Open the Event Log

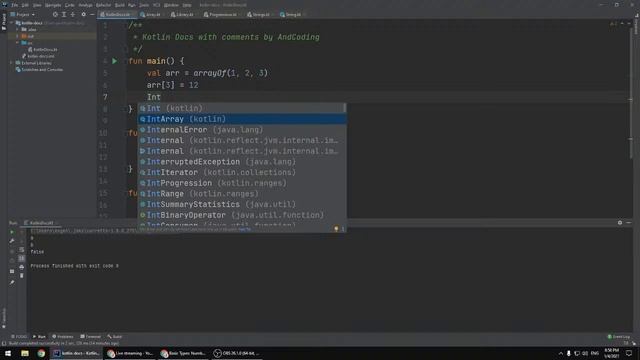619,337
